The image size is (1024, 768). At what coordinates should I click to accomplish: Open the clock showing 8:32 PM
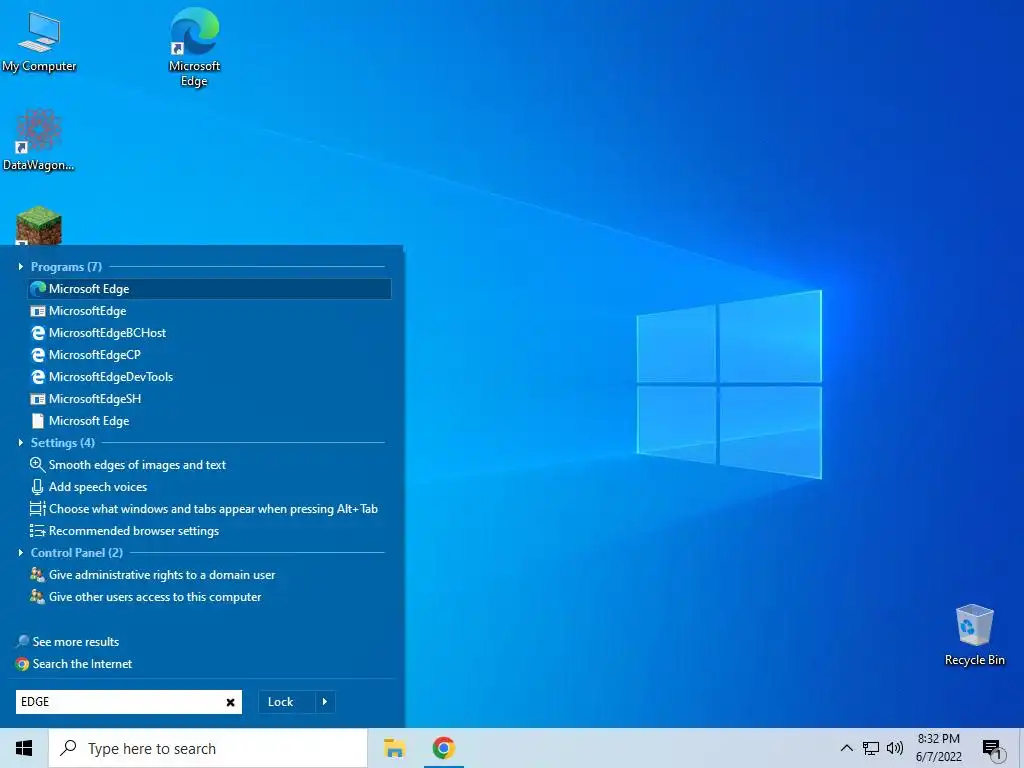[x=938, y=748]
